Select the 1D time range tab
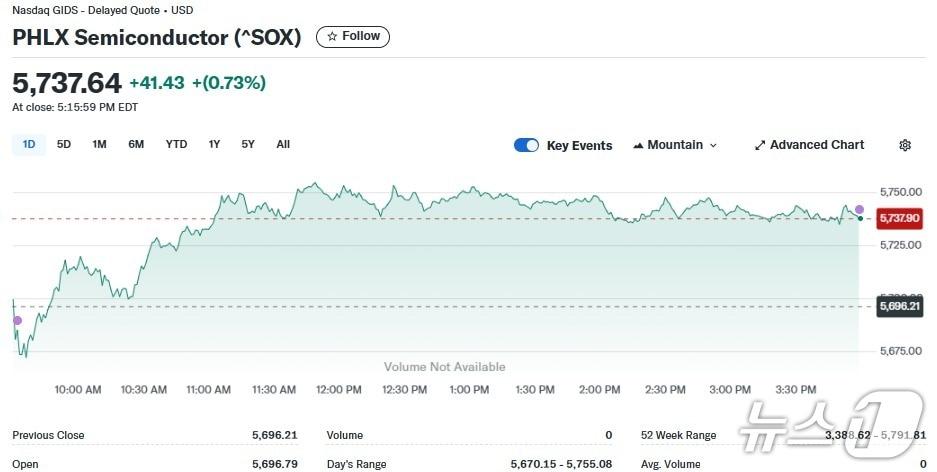Viewport: 937px width, 472px height. click(29, 144)
